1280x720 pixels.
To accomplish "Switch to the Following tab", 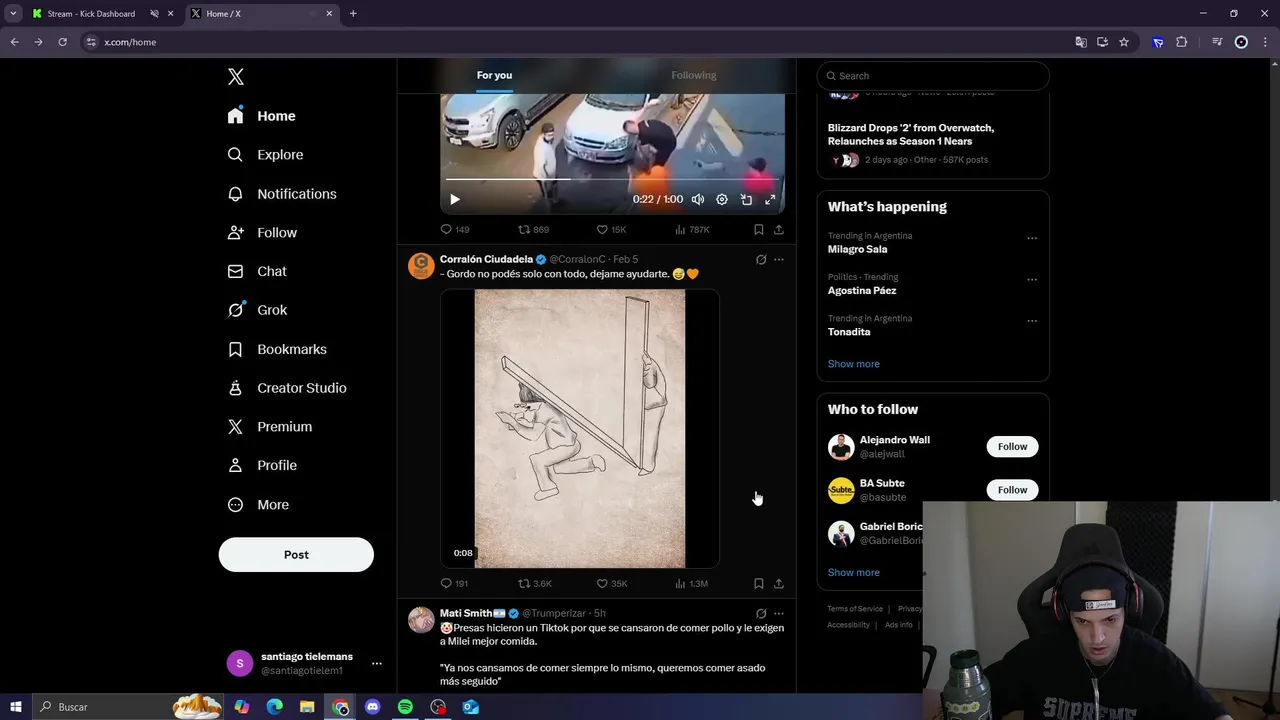I will (x=694, y=75).
